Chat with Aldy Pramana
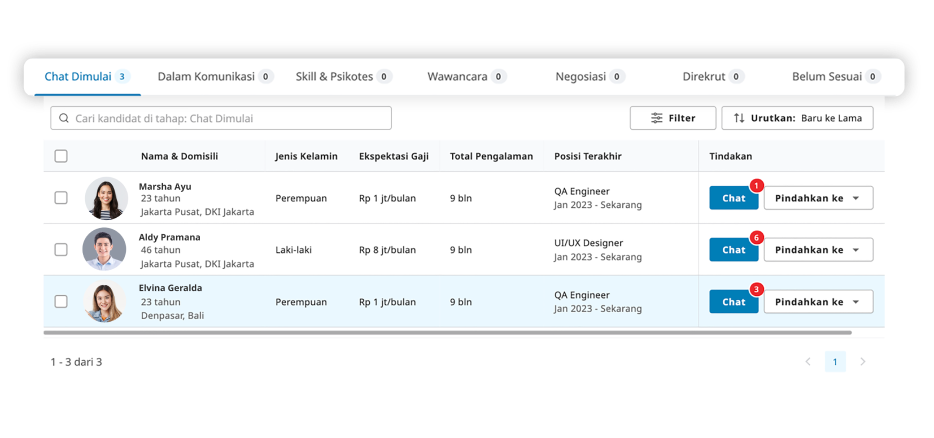 [733, 250]
